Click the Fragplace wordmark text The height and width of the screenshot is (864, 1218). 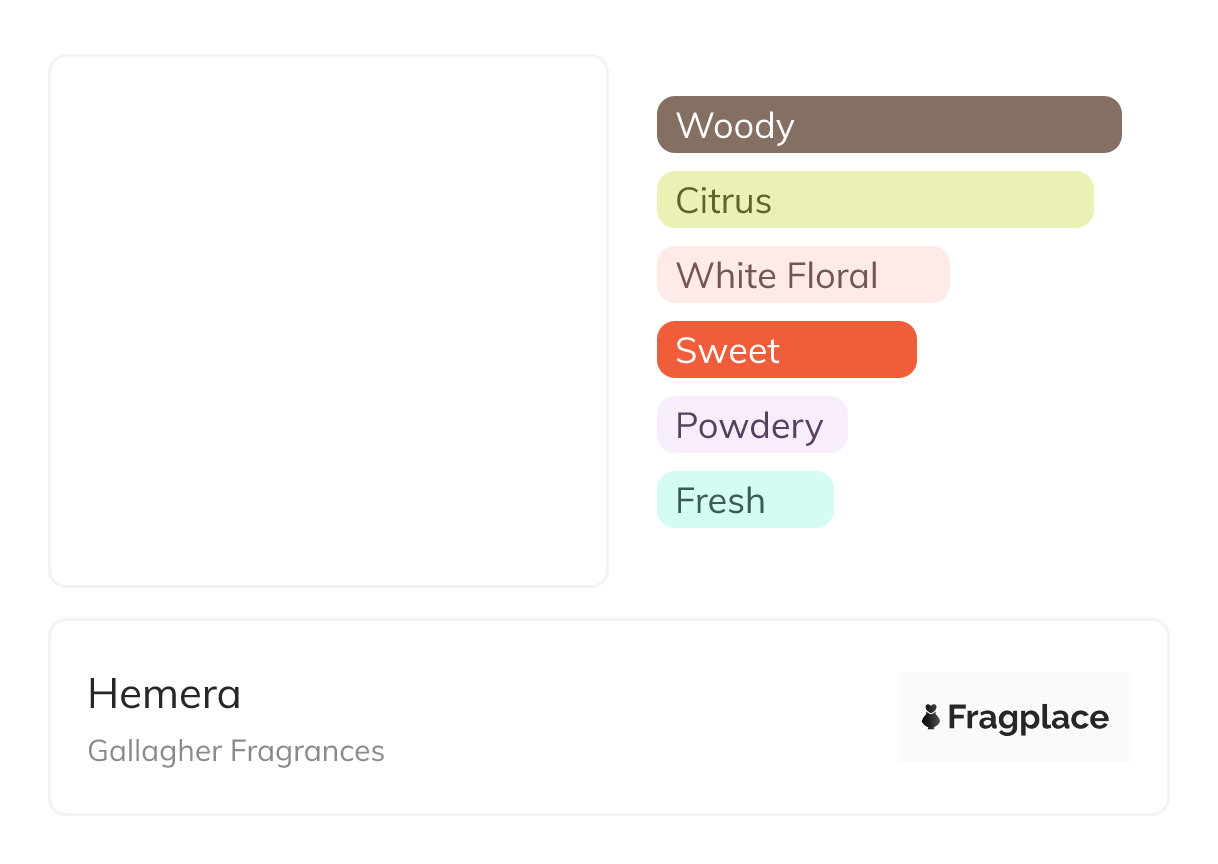(1028, 717)
